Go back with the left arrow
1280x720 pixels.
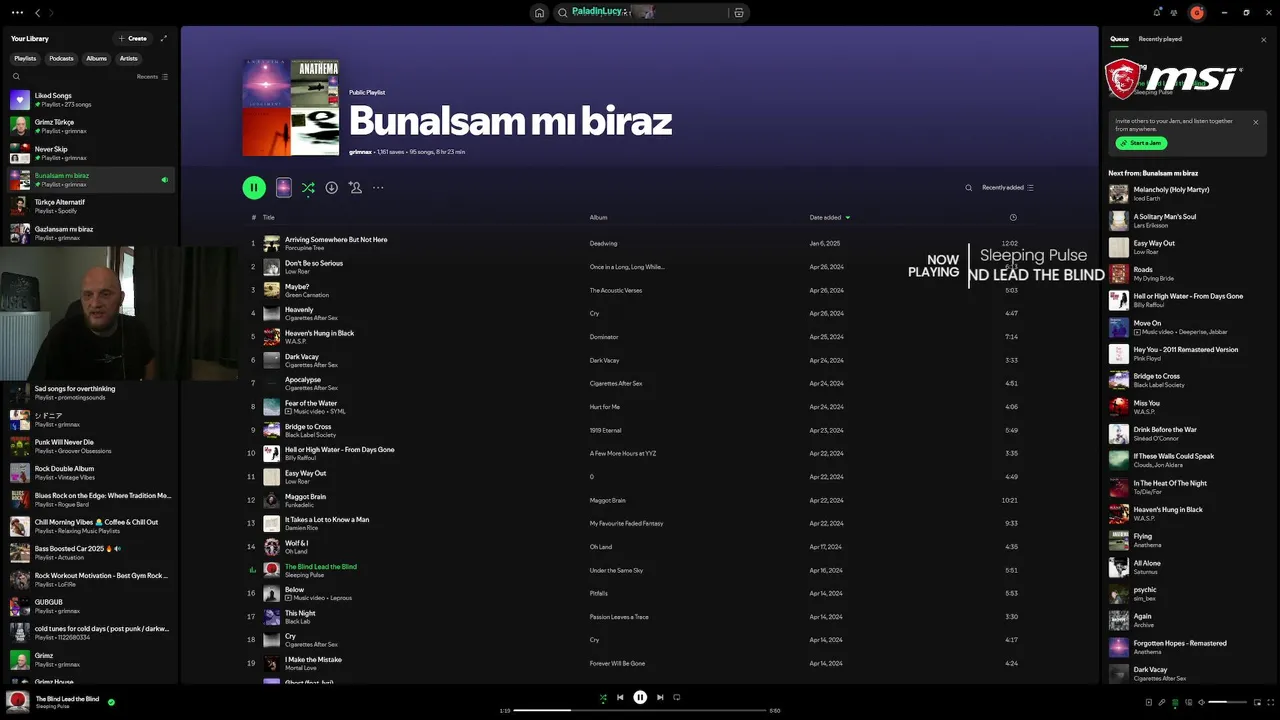click(x=37, y=13)
